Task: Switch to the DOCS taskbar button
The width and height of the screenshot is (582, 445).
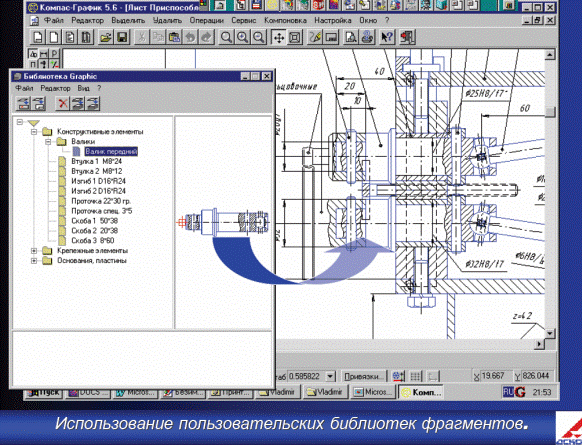Action: click(x=88, y=392)
